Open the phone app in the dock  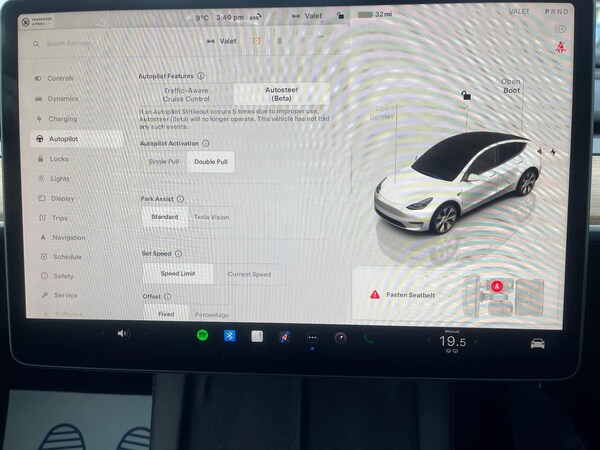point(368,338)
